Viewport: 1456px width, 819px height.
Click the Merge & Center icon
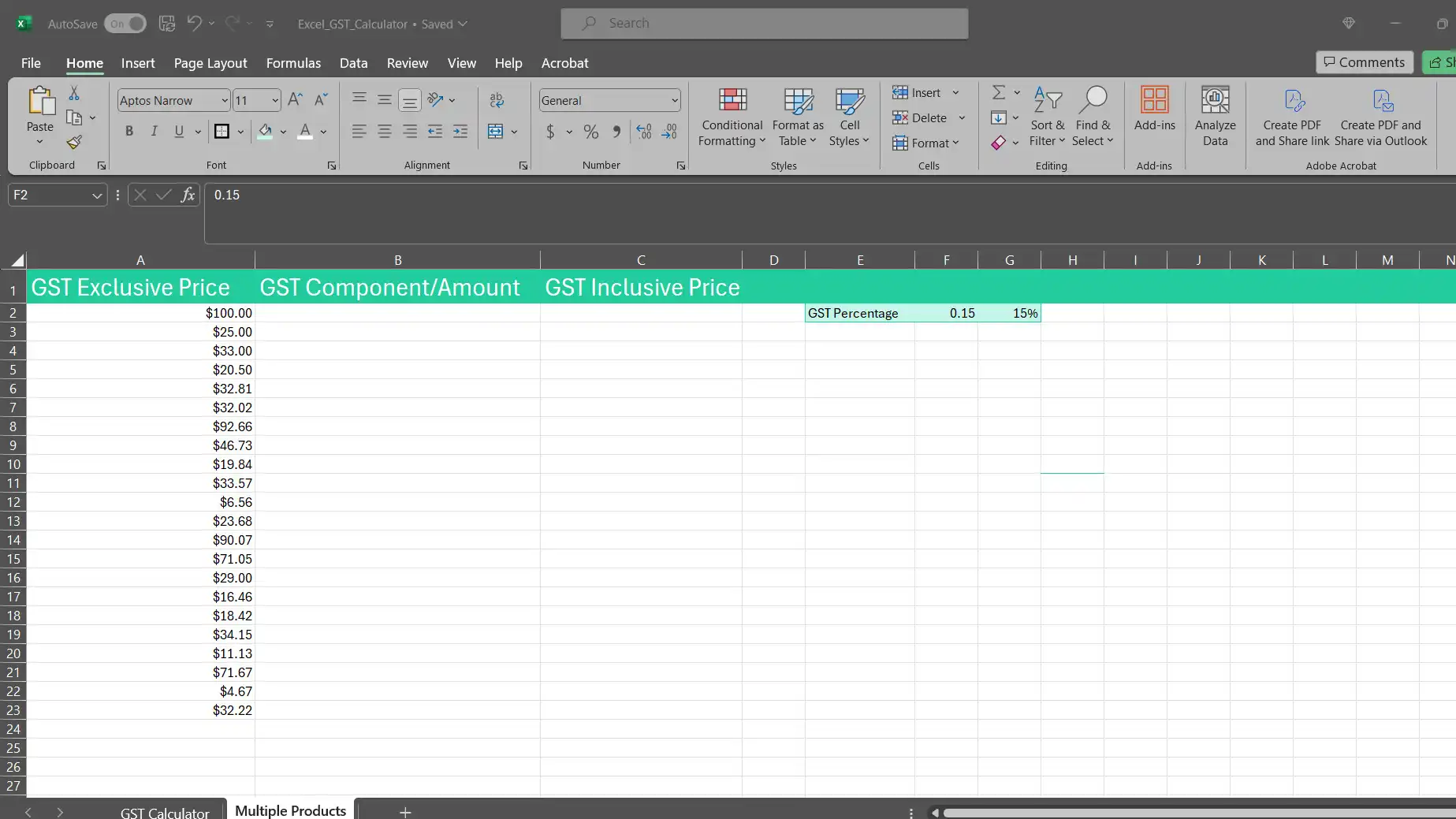tap(495, 131)
